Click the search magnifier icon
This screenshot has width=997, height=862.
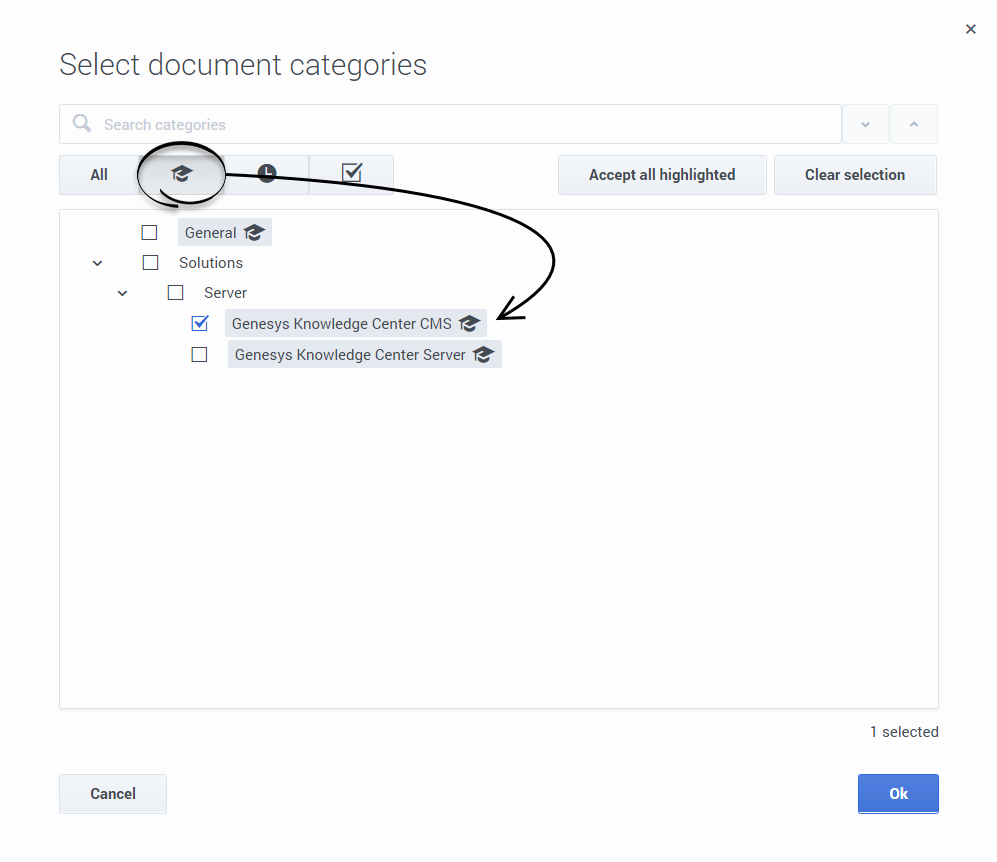click(x=82, y=123)
